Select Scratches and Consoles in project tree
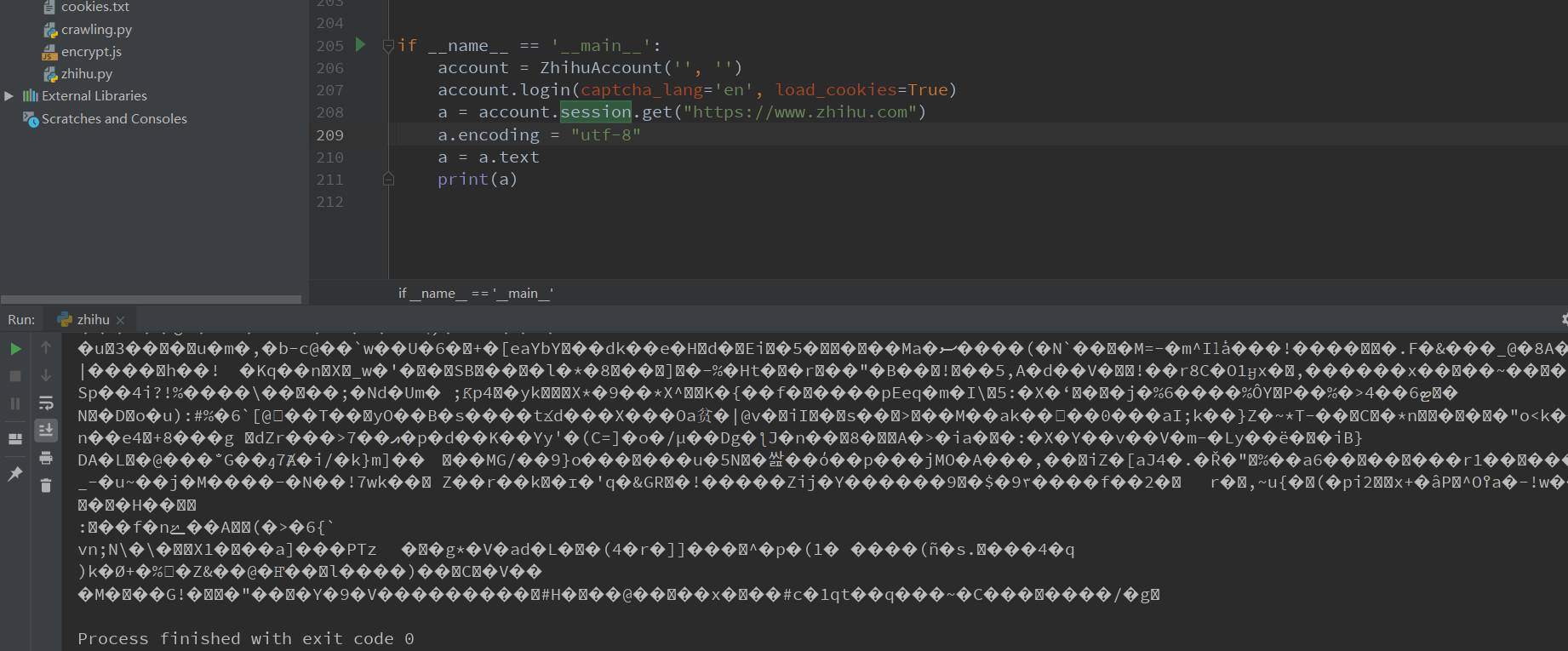 [114, 119]
